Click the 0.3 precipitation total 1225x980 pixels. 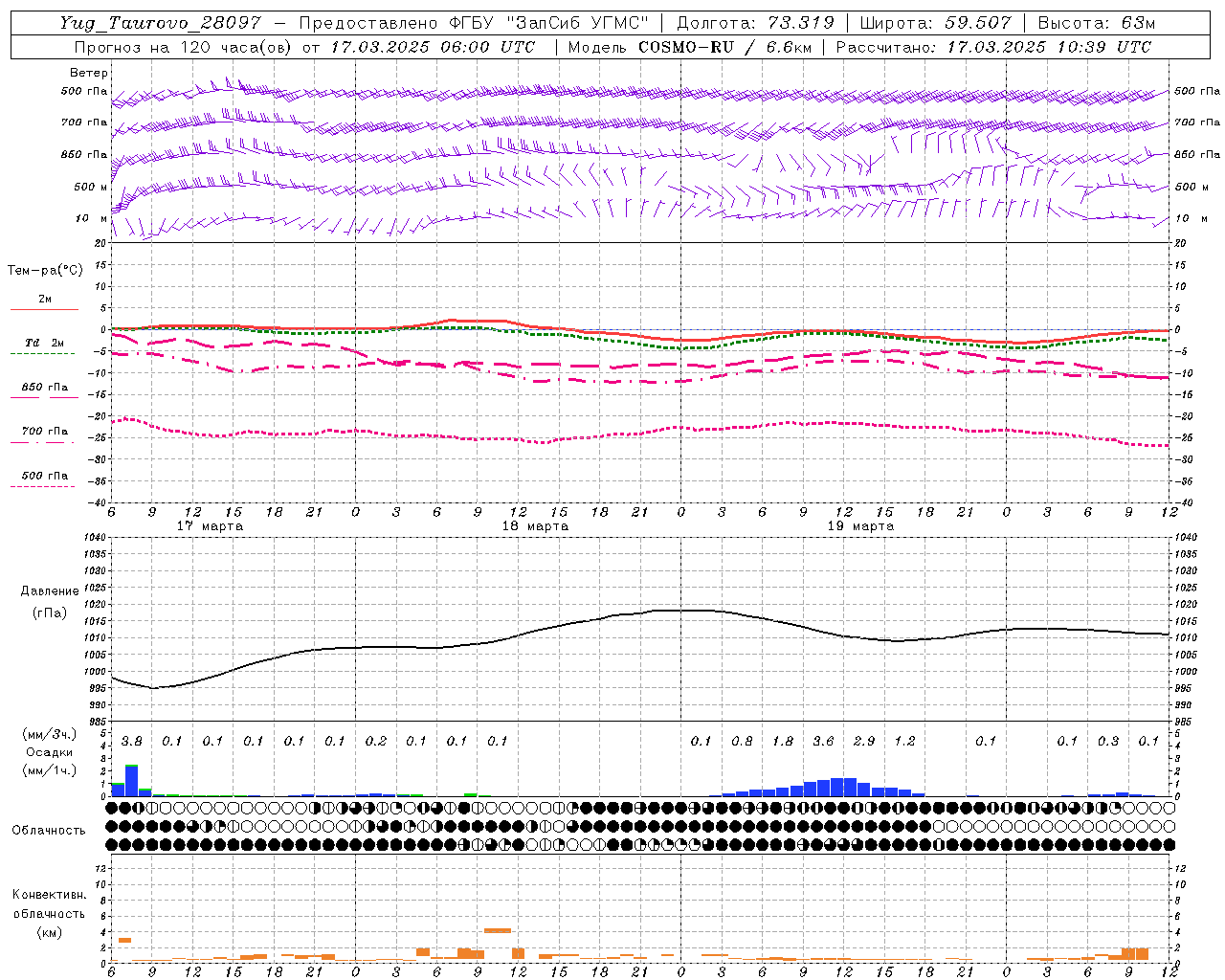(x=1108, y=741)
